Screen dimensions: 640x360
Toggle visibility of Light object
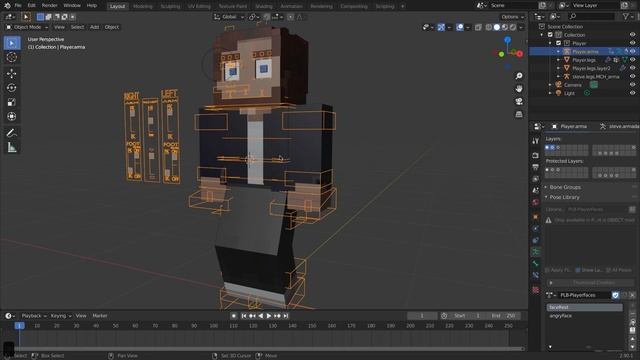point(632,93)
